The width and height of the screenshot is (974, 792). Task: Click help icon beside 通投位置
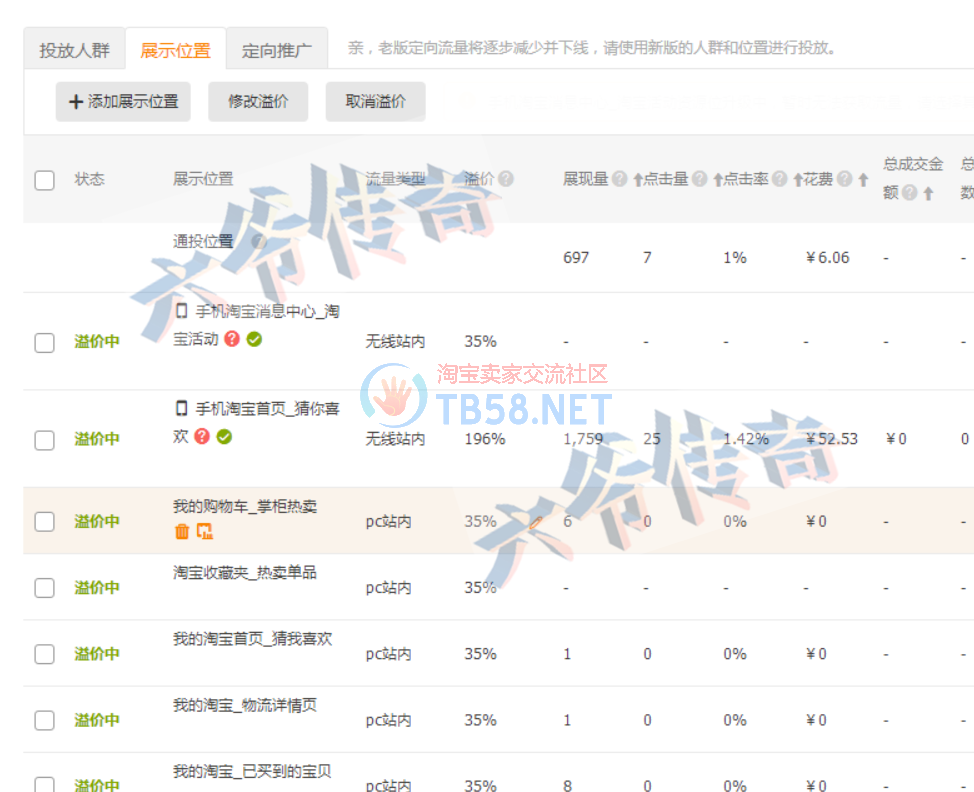pyautogui.click(x=259, y=241)
